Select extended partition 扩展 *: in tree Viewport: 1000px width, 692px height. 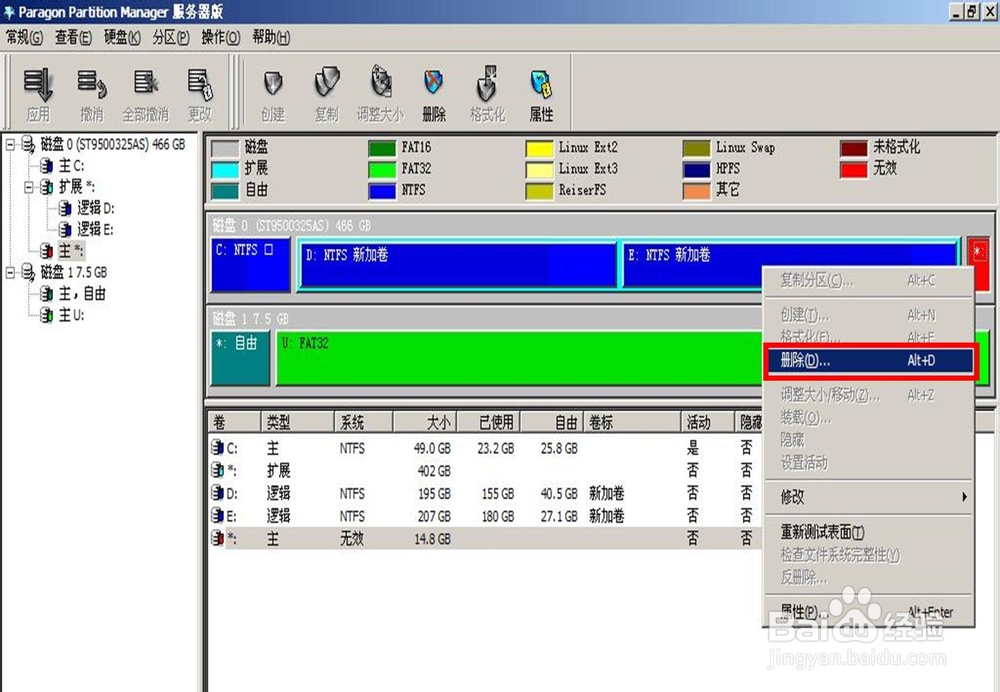tap(77, 187)
